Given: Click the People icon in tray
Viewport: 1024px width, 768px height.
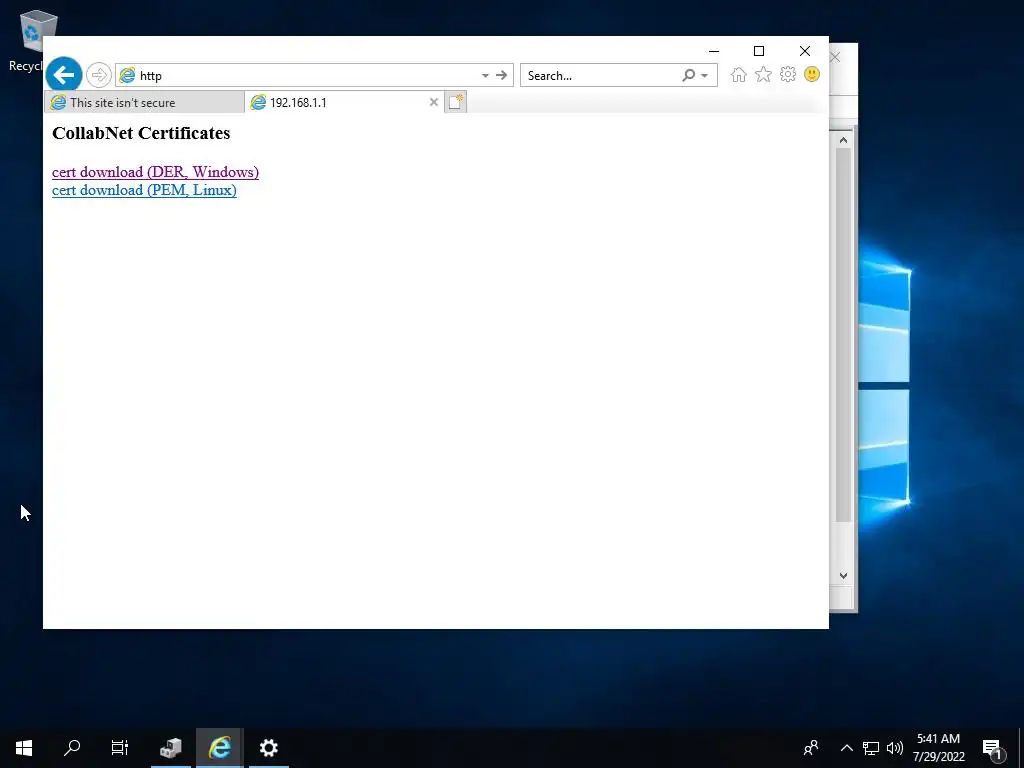Looking at the screenshot, I should (811, 748).
